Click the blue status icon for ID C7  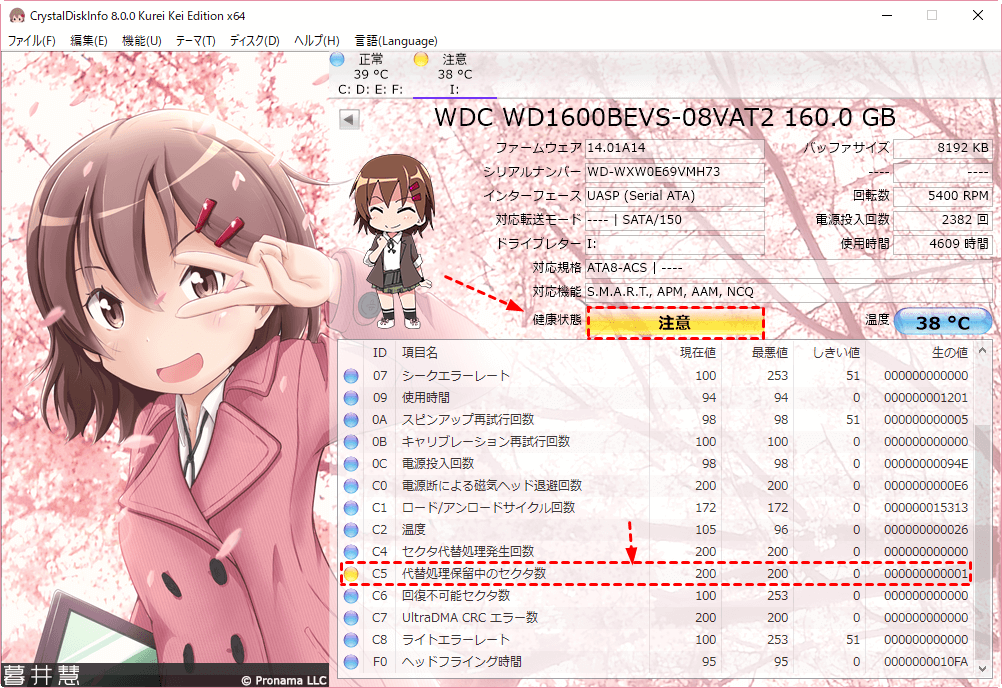(351, 618)
